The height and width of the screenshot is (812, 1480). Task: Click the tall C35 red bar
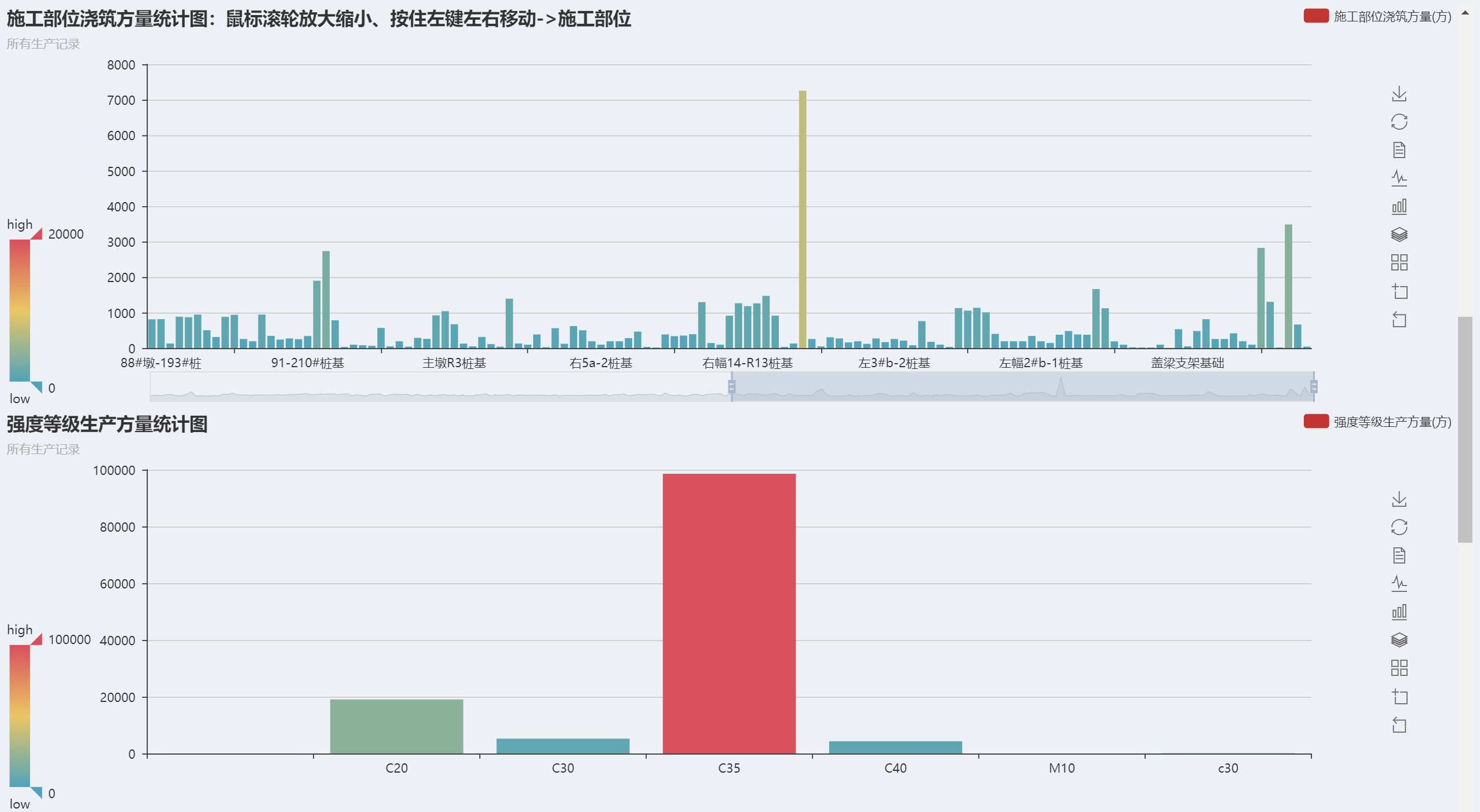click(x=728, y=614)
